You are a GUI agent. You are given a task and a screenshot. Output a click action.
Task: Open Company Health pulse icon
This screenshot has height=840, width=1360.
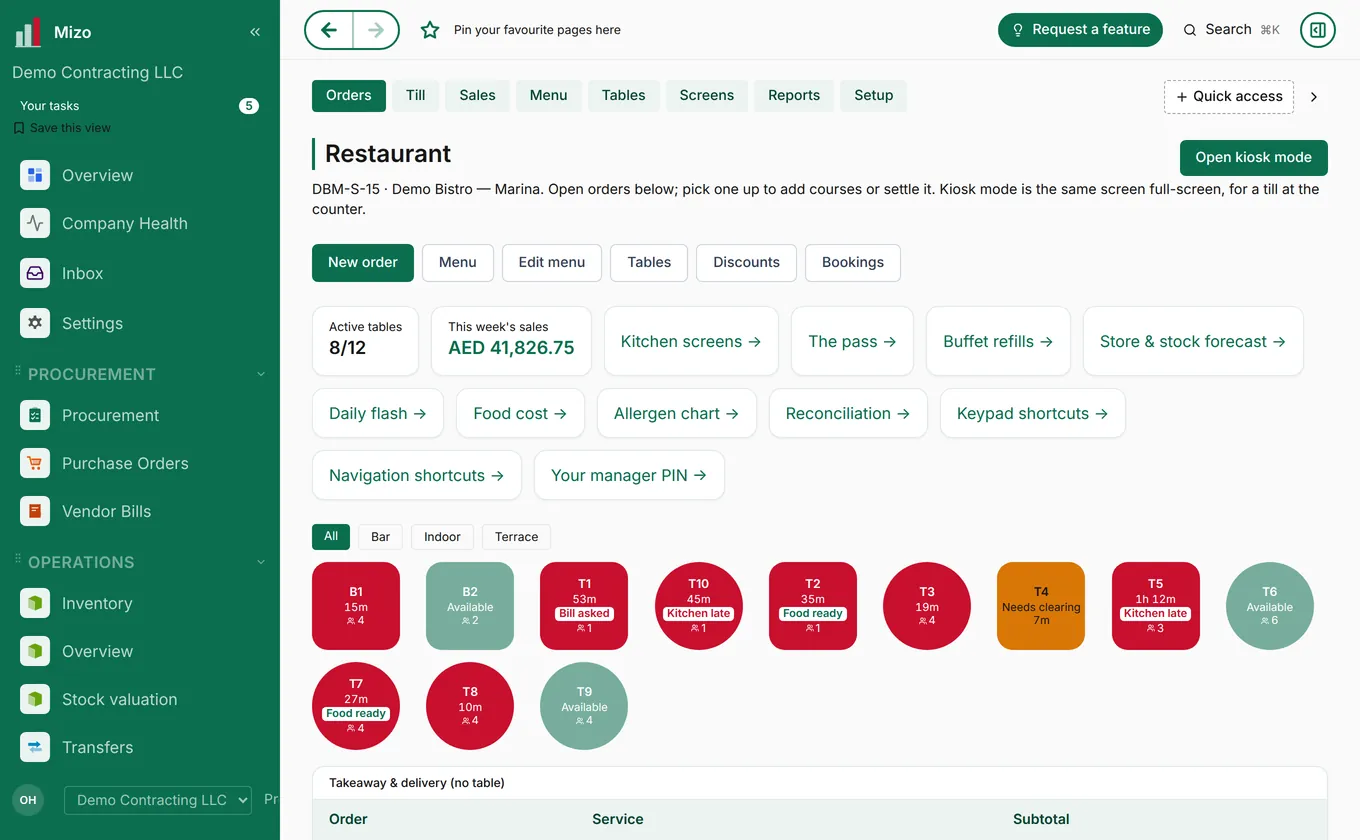pos(35,223)
